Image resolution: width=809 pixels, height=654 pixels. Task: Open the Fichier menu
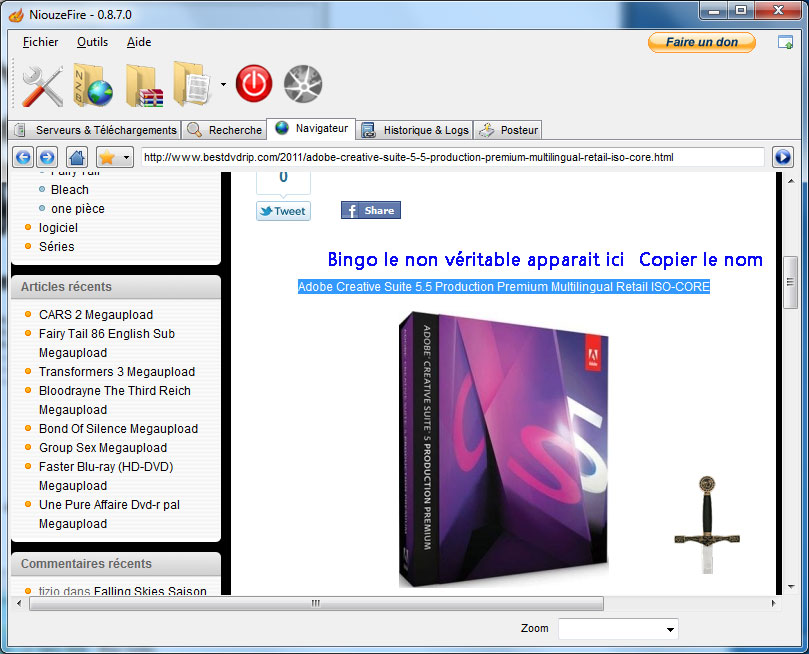tap(40, 42)
